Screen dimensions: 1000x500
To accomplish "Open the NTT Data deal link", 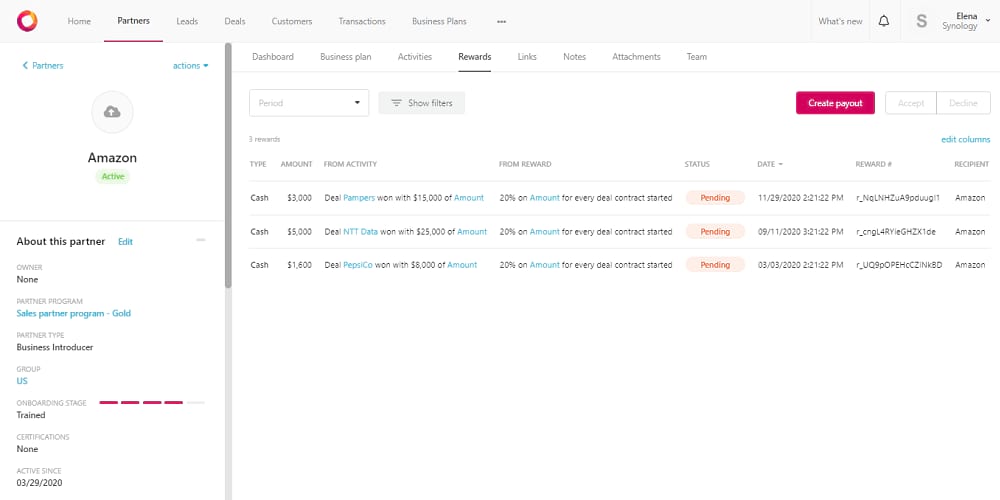I will point(361,232).
